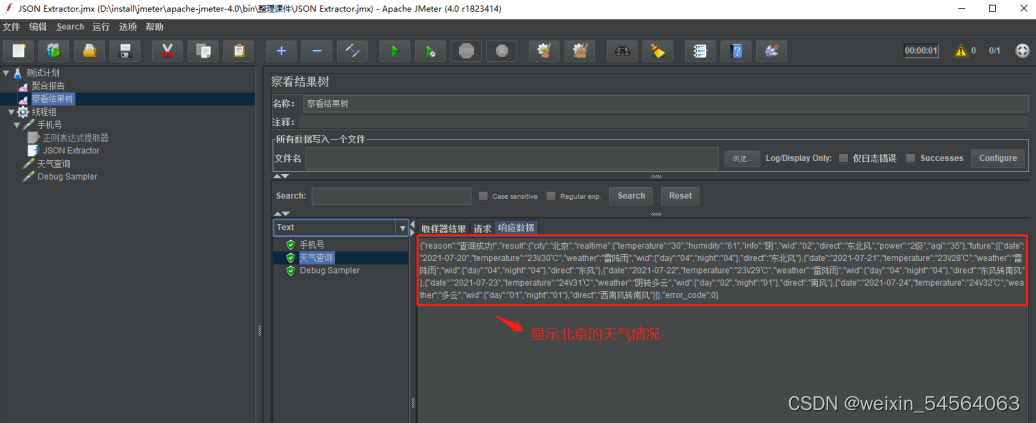
Task: Select 察看结果树 in the test tree
Action: pyautogui.click(x=53, y=99)
